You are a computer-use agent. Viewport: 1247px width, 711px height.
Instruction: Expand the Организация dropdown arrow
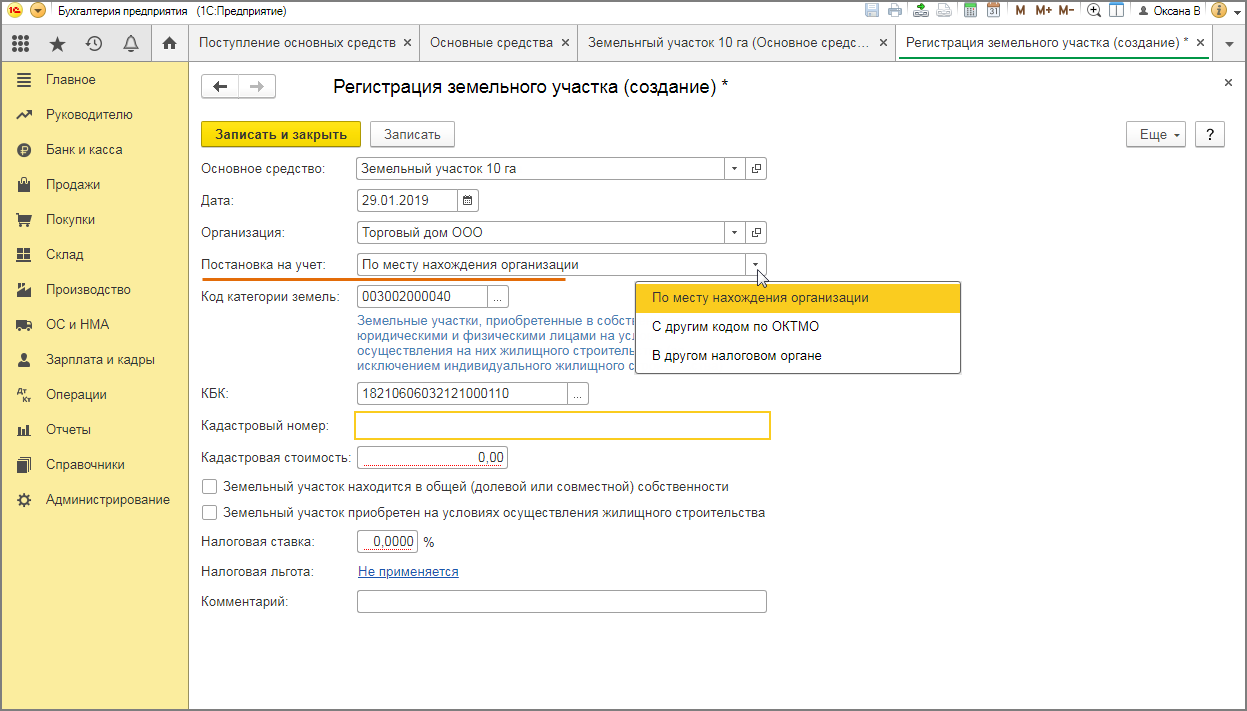[736, 233]
